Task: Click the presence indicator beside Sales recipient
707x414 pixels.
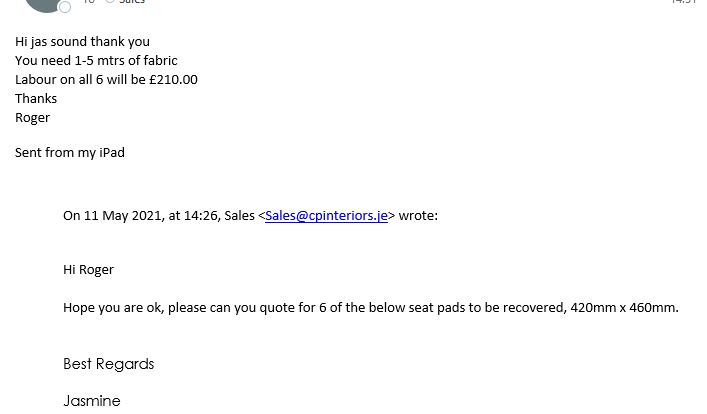Action: pos(110,2)
